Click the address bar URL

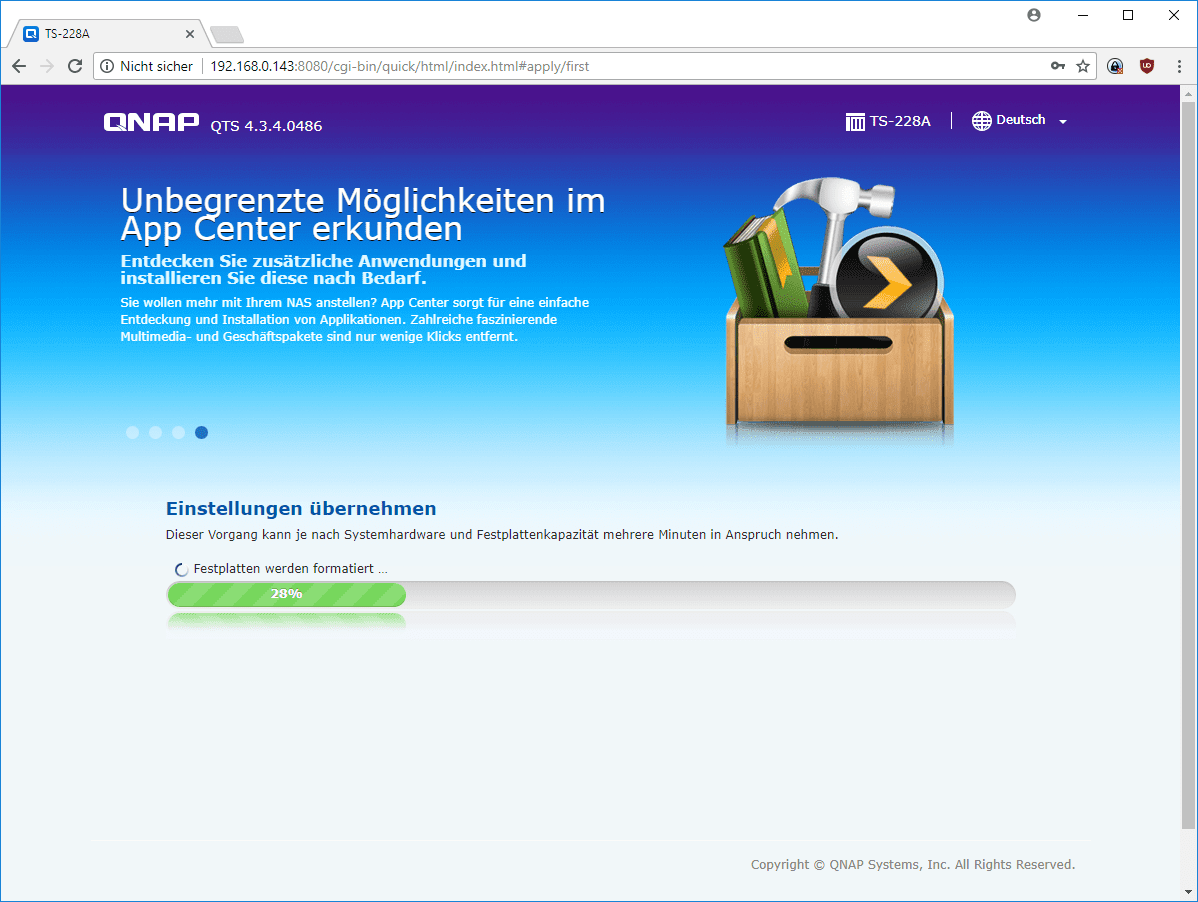pyautogui.click(x=400, y=66)
